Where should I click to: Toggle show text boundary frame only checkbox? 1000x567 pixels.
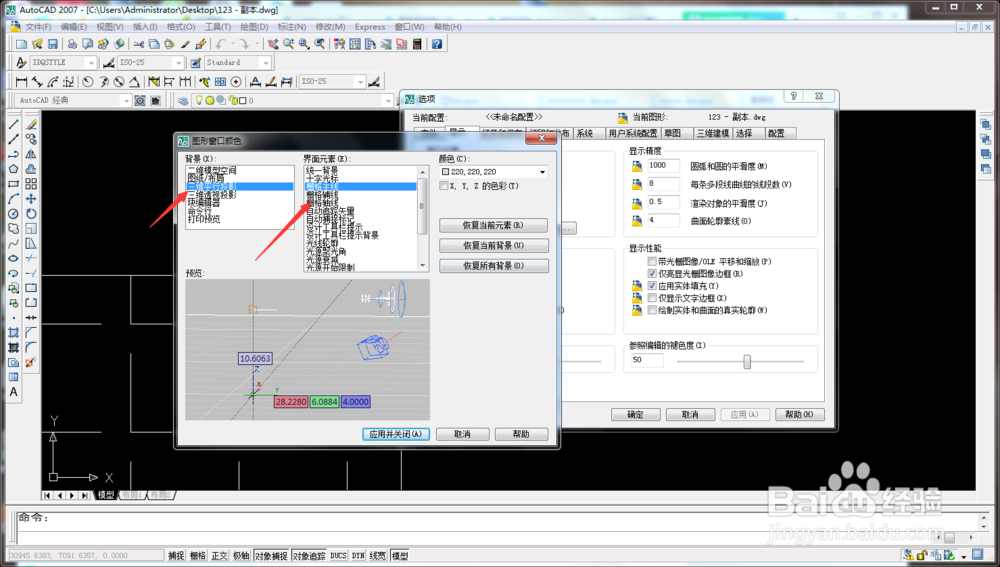652,298
